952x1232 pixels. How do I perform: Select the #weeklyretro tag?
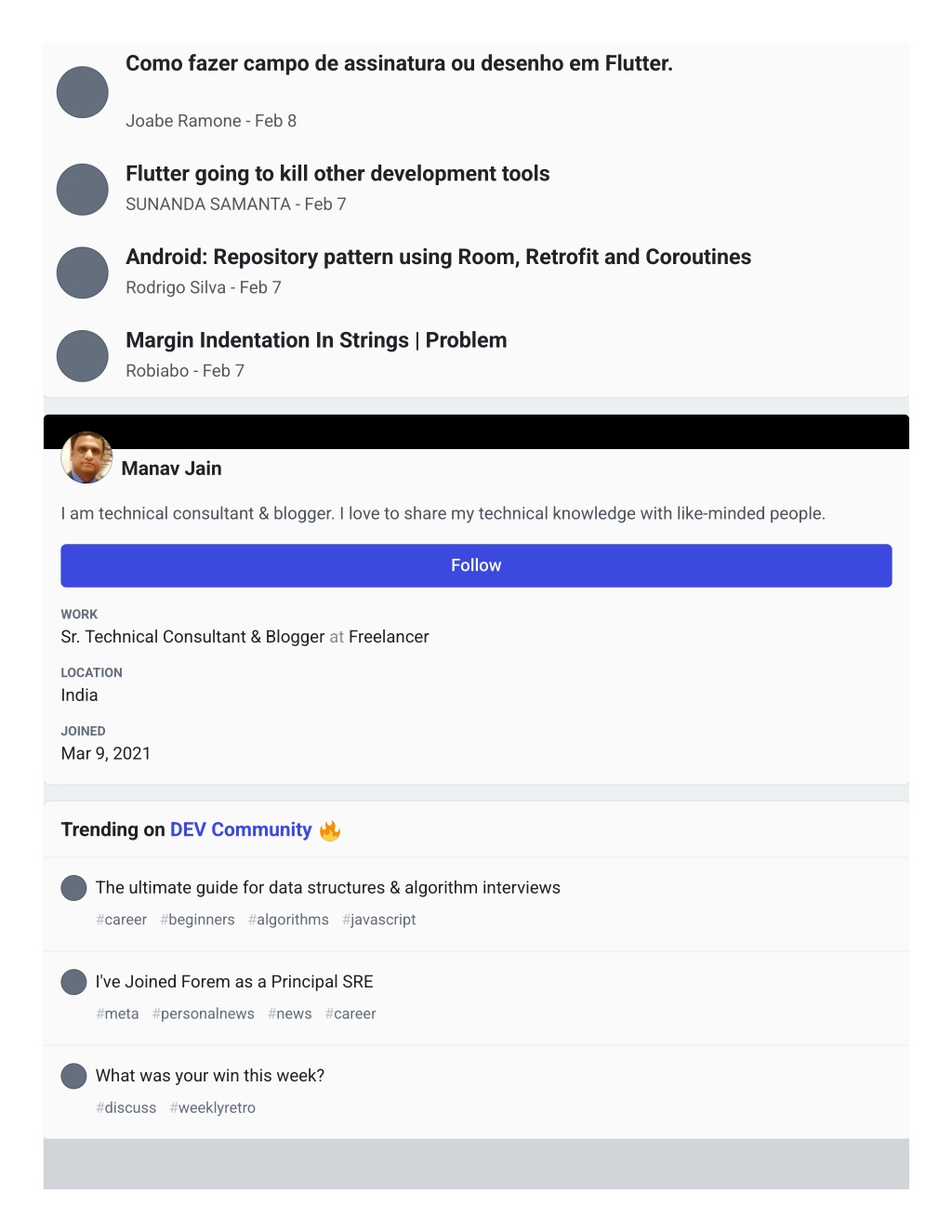(212, 1107)
